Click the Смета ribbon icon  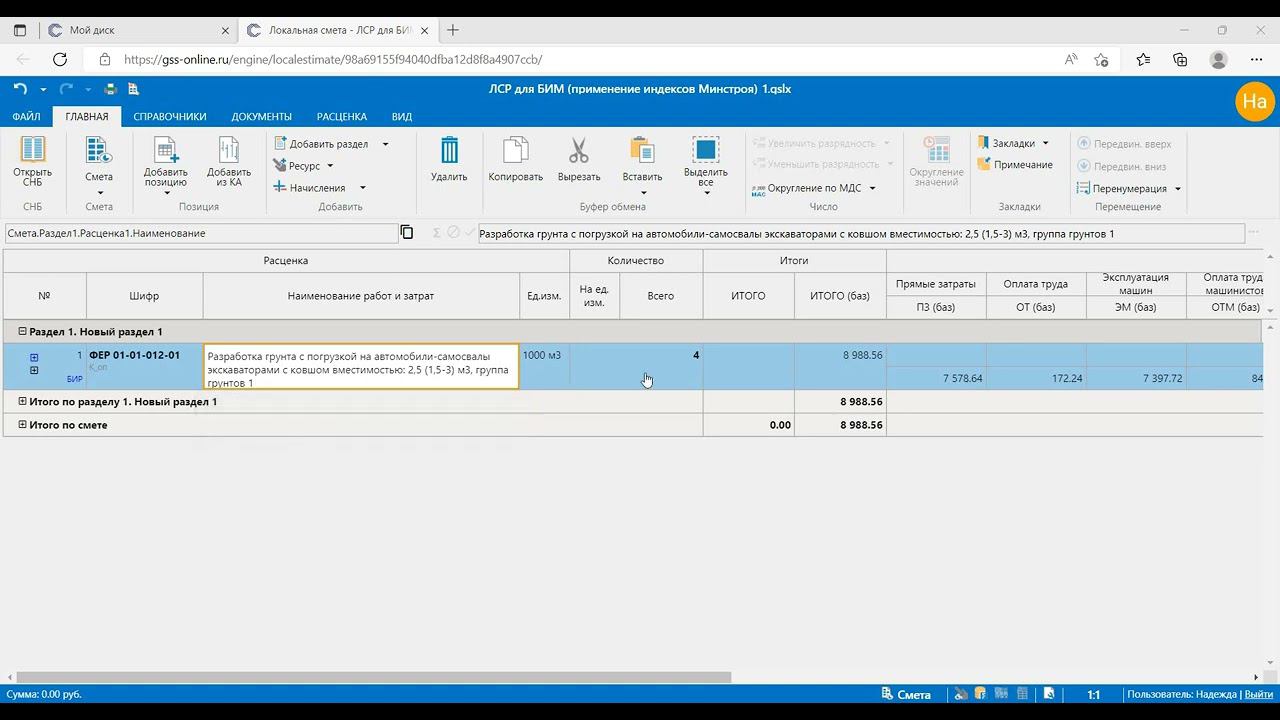[x=99, y=150]
